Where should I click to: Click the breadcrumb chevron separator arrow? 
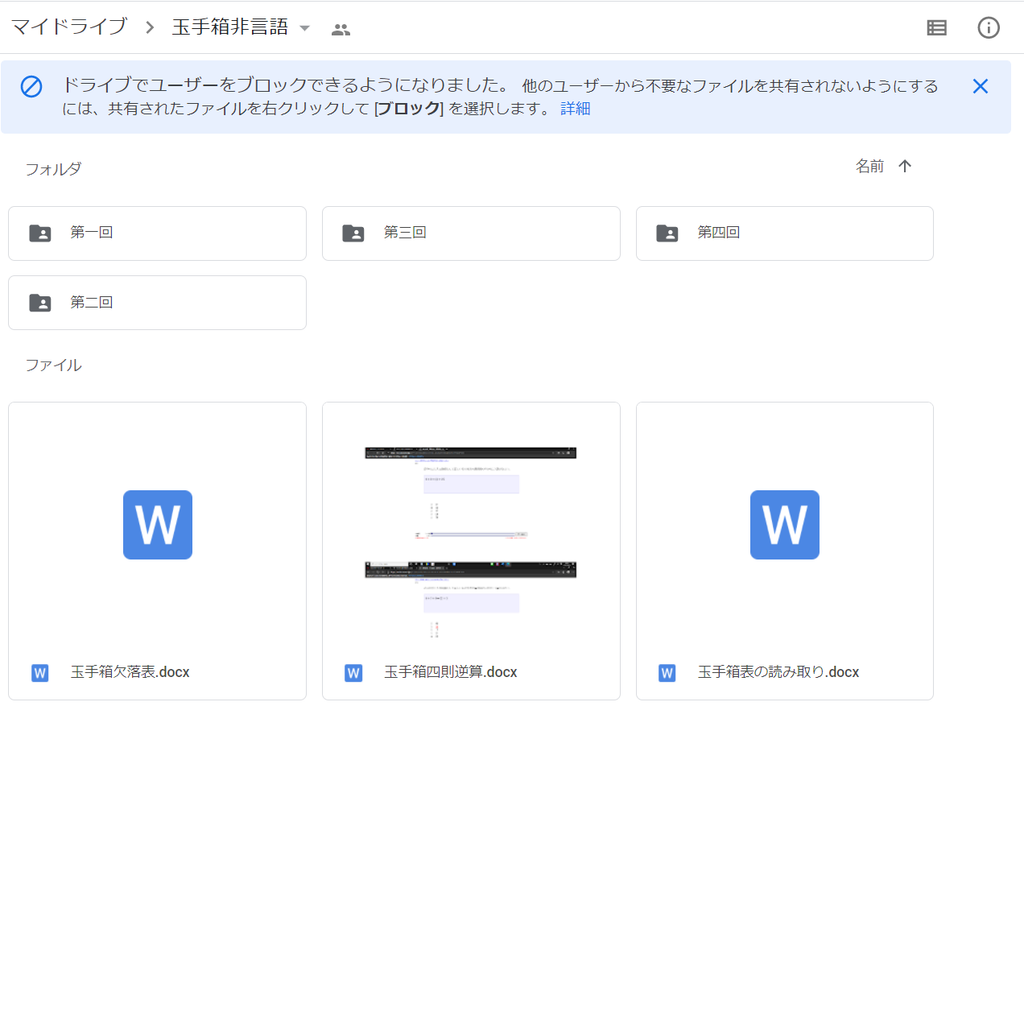tap(150, 27)
